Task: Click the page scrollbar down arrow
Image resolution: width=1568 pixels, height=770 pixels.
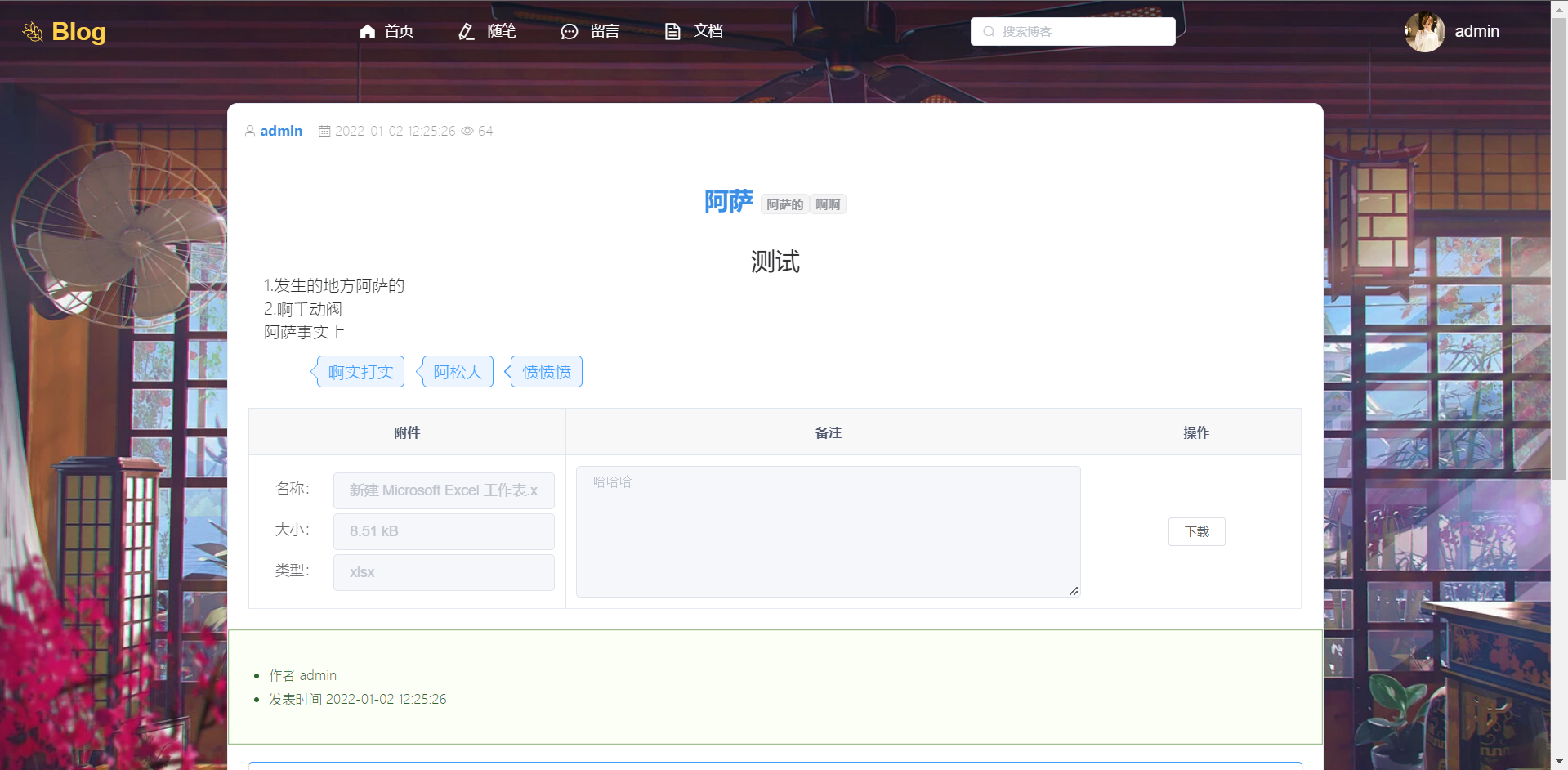Action: pyautogui.click(x=1559, y=762)
